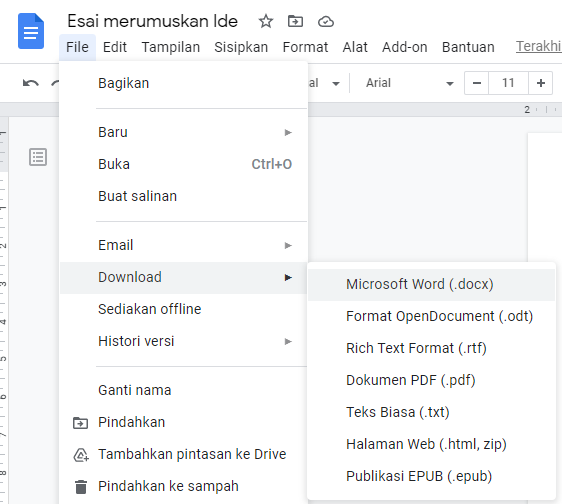Select Dokumen PDF (.pdf) option
The height and width of the screenshot is (504, 562).
coord(432,380)
